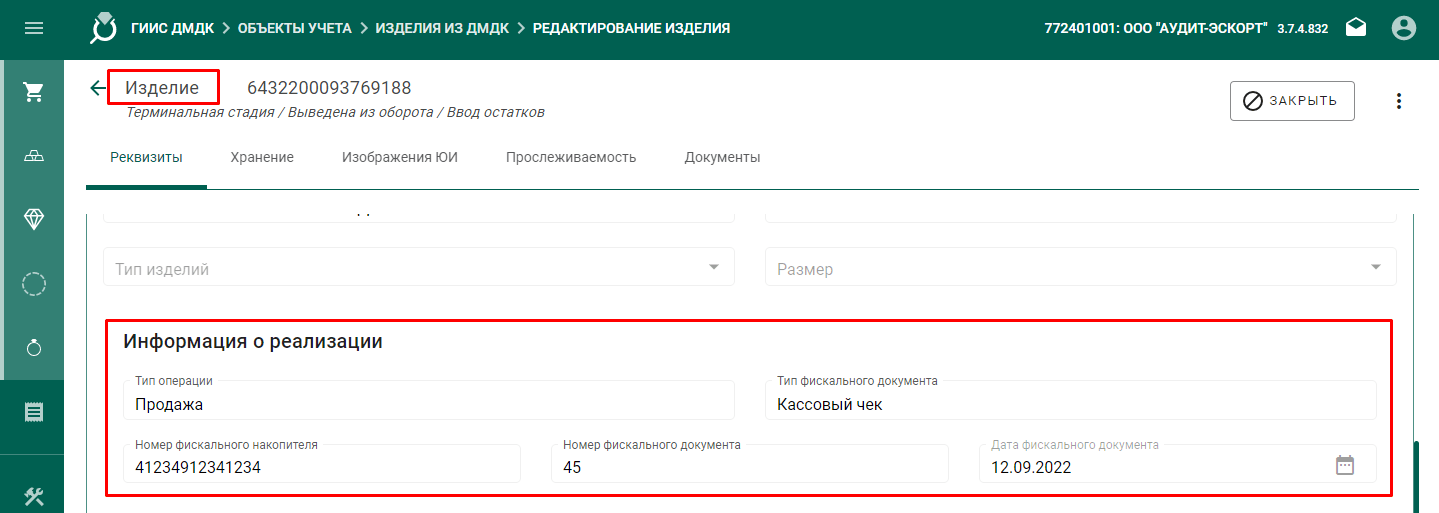Image resolution: width=1439 pixels, height=513 pixels.
Task: Open the hamburger navigation menu
Action: (x=33, y=28)
